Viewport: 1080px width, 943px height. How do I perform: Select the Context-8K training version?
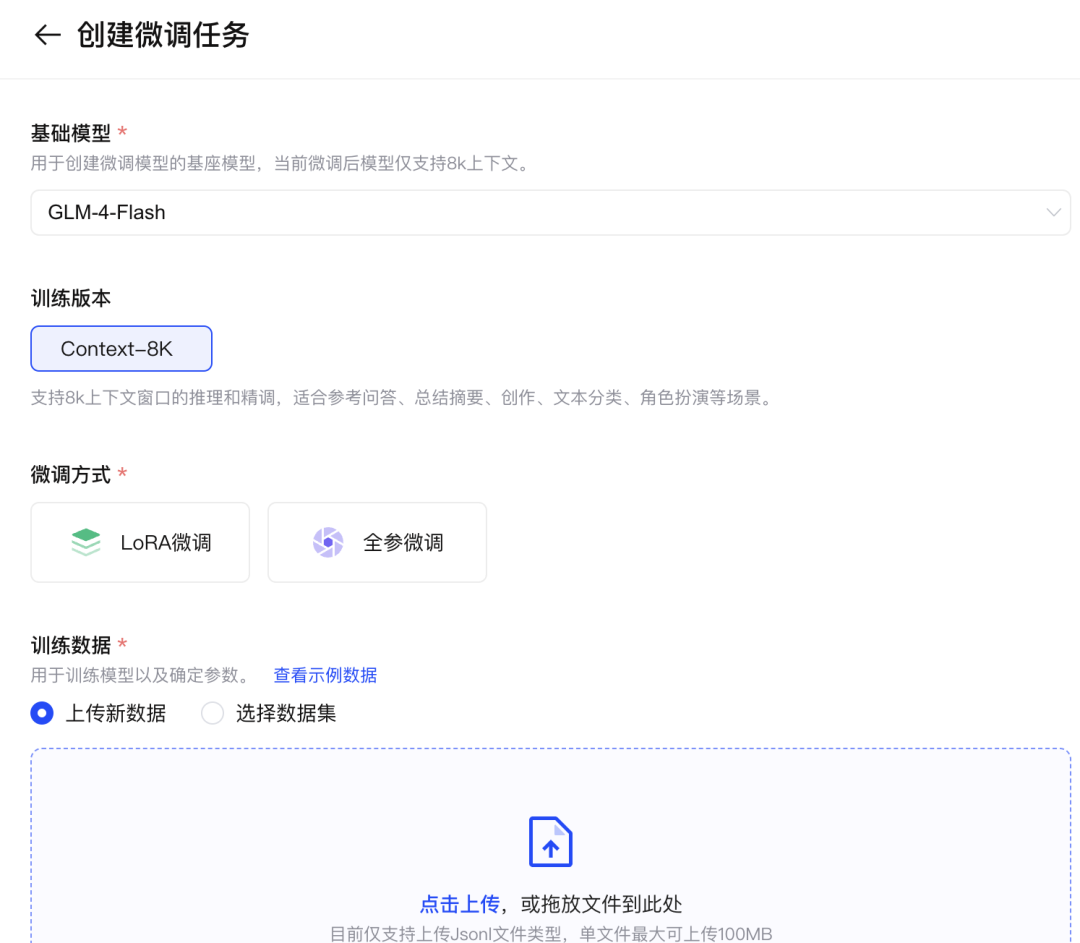[121, 349]
